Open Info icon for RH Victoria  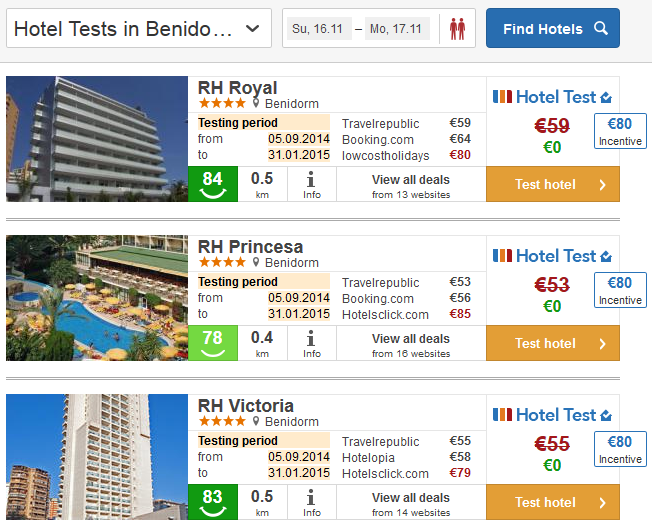(x=311, y=502)
